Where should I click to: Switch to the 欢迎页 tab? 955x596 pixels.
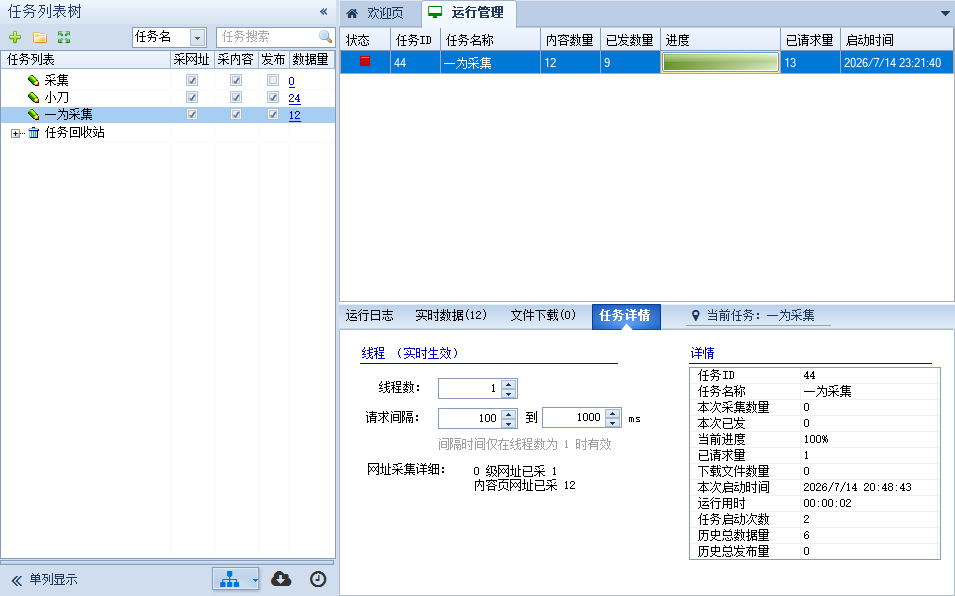click(x=376, y=13)
